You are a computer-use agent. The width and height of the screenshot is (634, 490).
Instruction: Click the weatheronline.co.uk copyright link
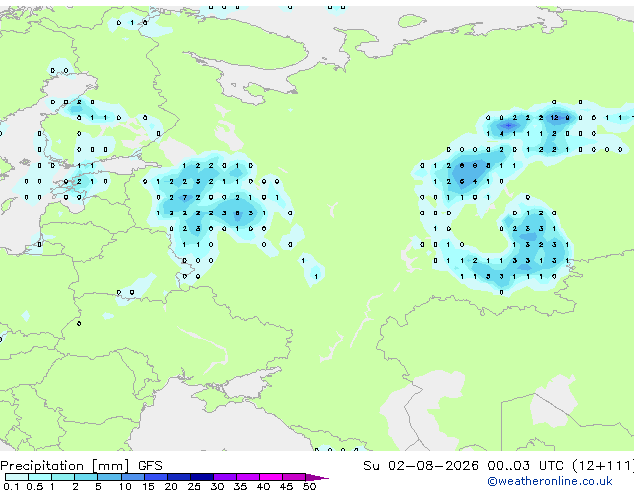pyautogui.click(x=550, y=481)
